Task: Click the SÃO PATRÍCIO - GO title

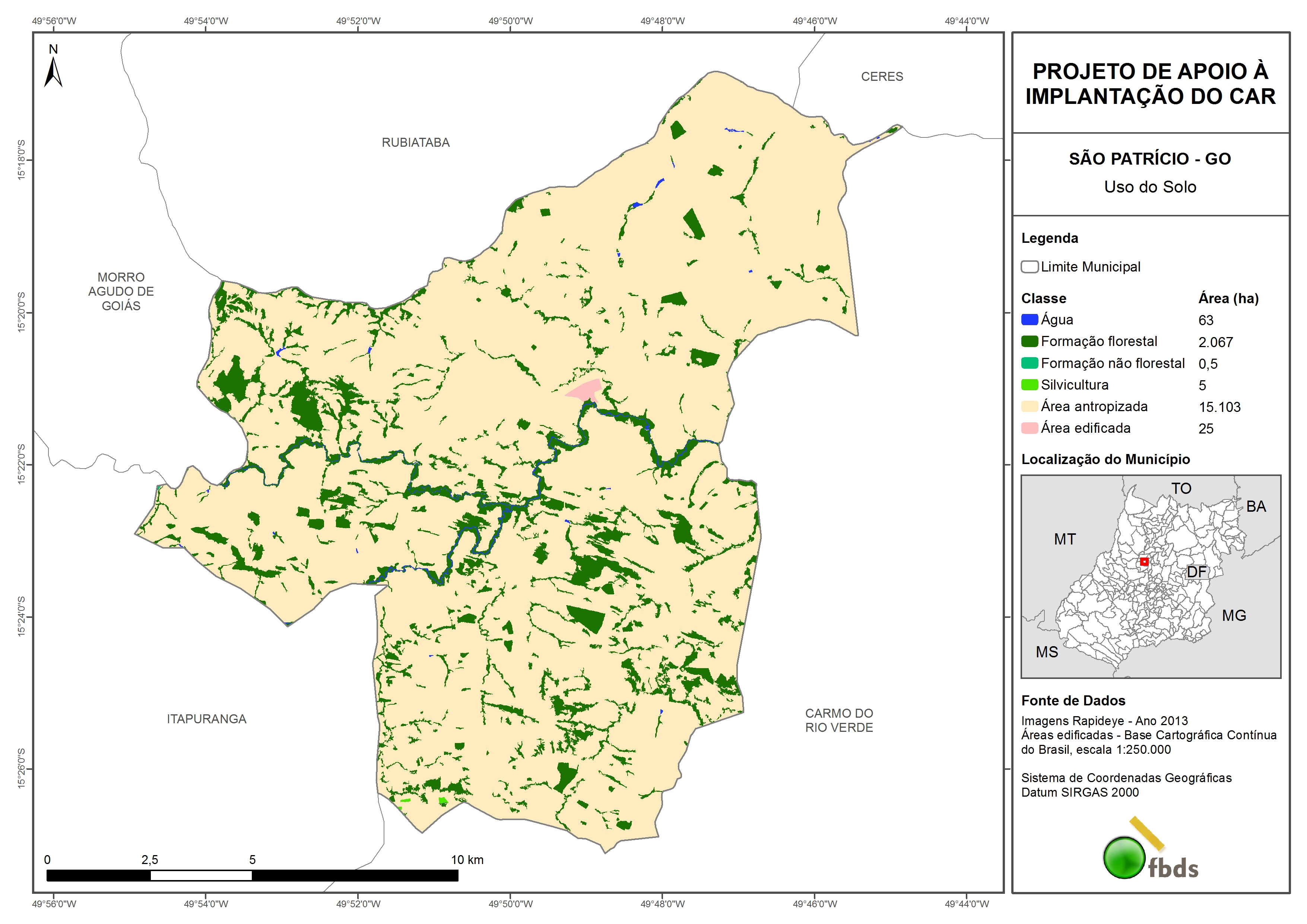Action: (1150, 159)
